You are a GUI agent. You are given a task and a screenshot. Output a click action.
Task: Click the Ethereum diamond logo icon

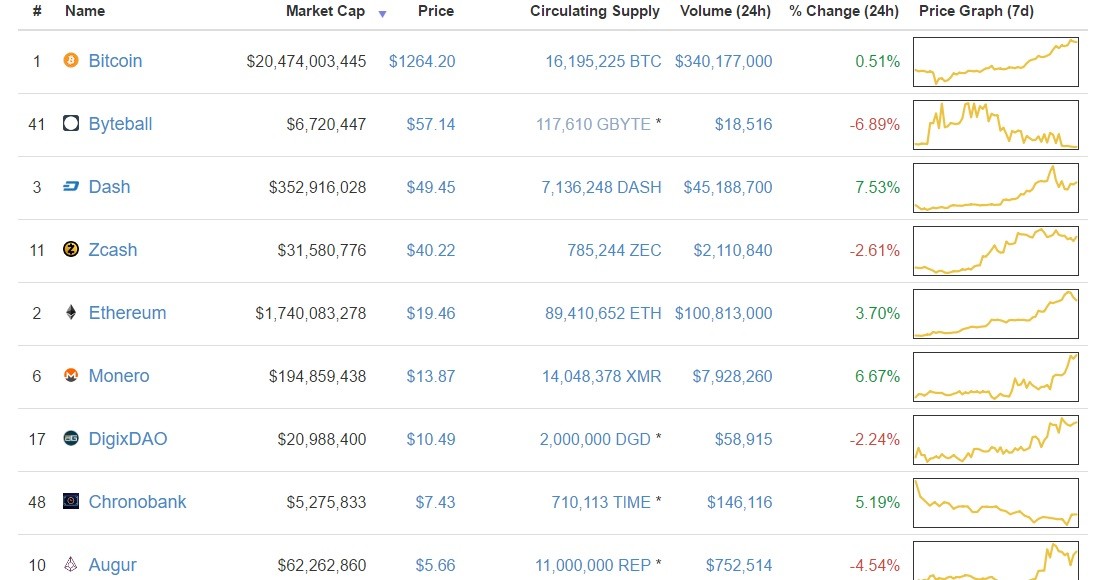71,312
